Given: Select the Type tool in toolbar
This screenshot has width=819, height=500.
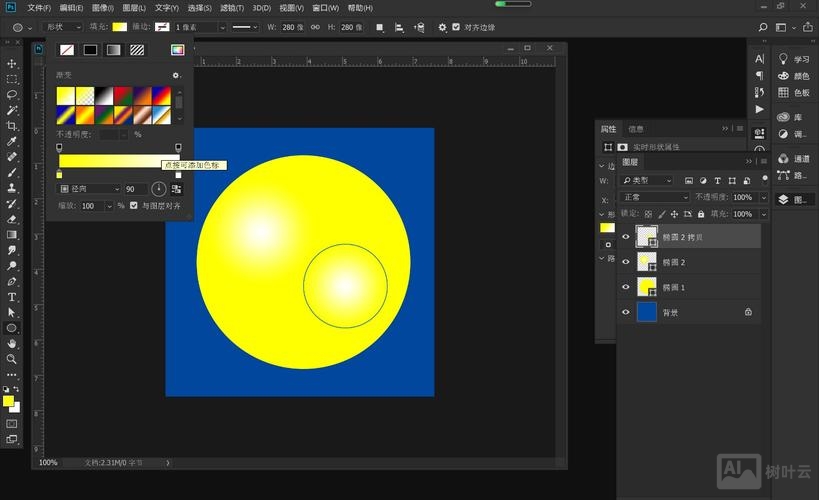Looking at the screenshot, I should [12, 297].
